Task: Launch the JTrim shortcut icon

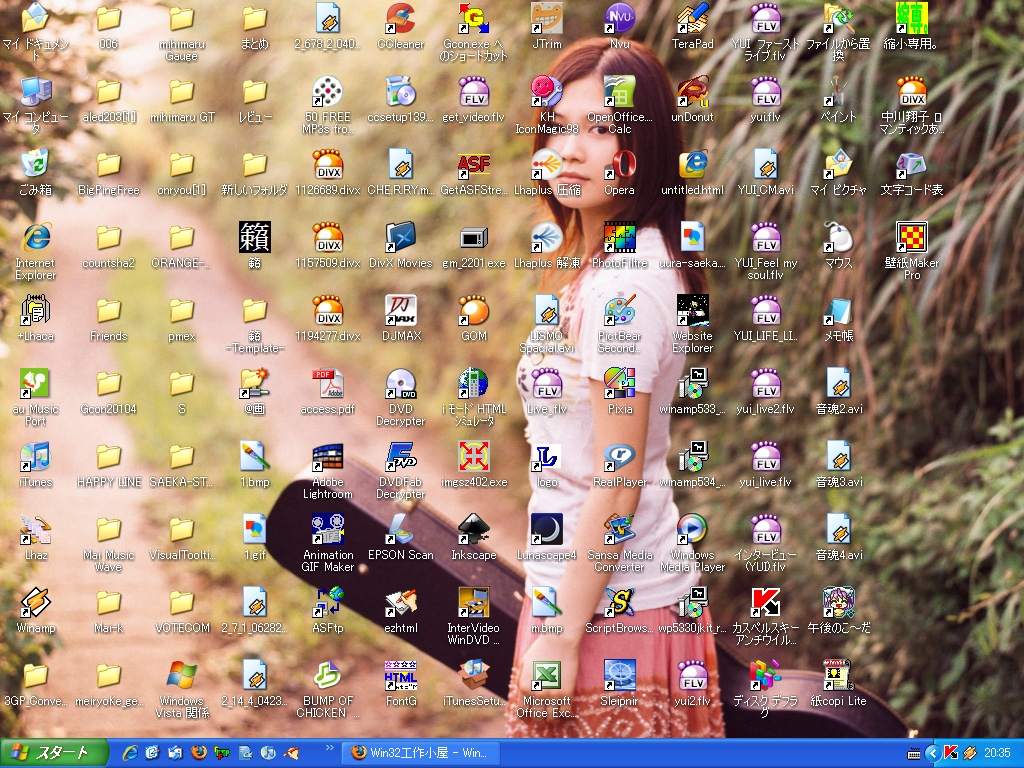Action: [547, 19]
